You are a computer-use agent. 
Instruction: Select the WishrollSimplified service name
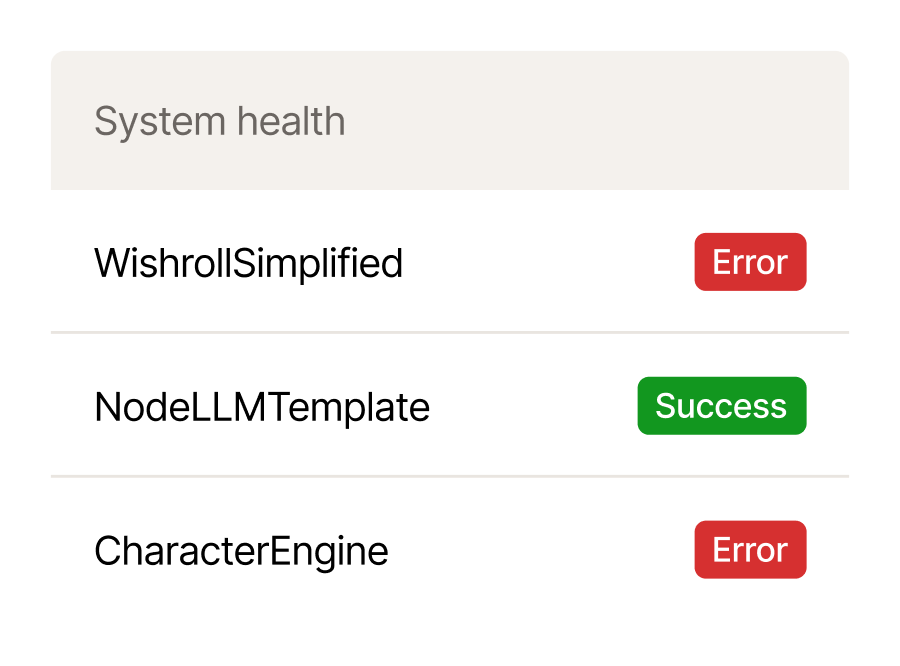249,263
